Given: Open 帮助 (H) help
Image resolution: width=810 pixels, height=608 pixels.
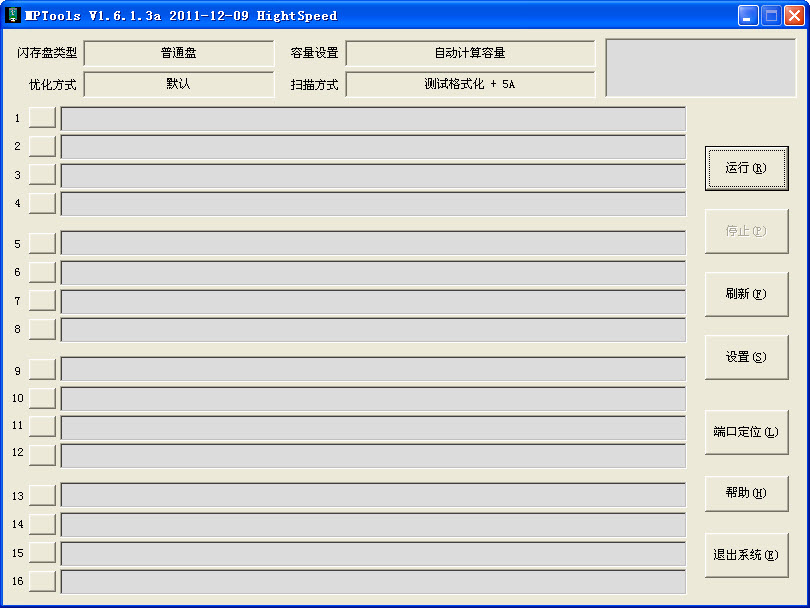Looking at the screenshot, I should click(746, 493).
